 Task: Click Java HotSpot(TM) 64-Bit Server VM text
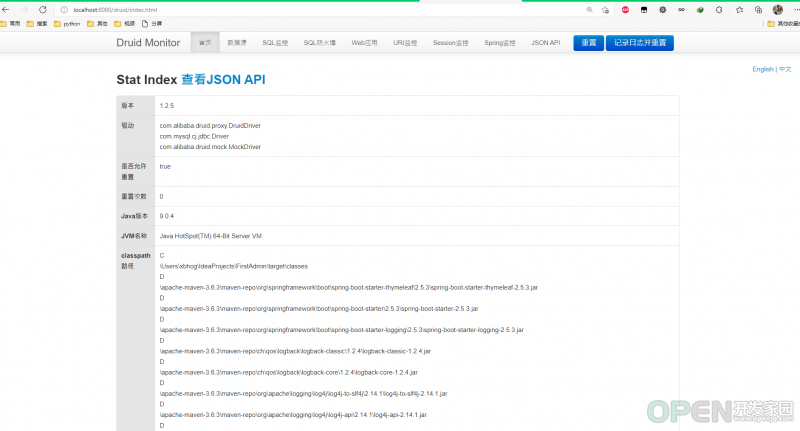tap(211, 236)
